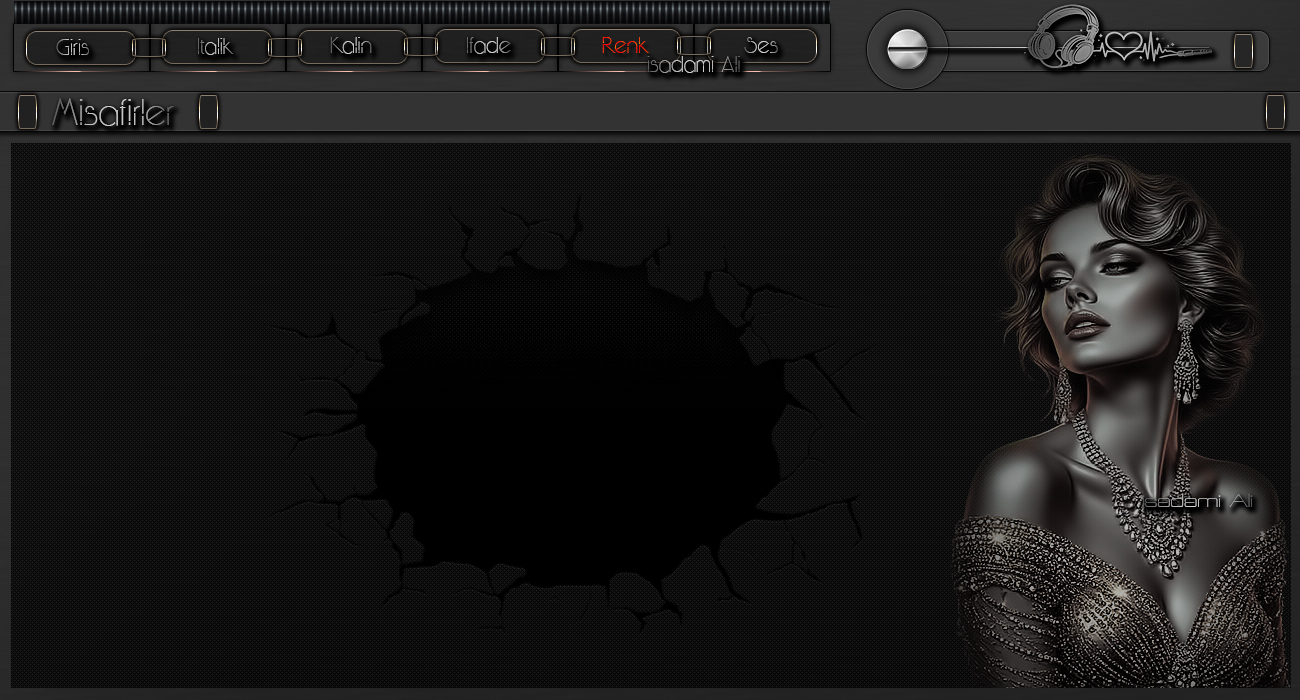The image size is (1300, 700).
Task: Click the woman portrait image
Action: click(1120, 420)
